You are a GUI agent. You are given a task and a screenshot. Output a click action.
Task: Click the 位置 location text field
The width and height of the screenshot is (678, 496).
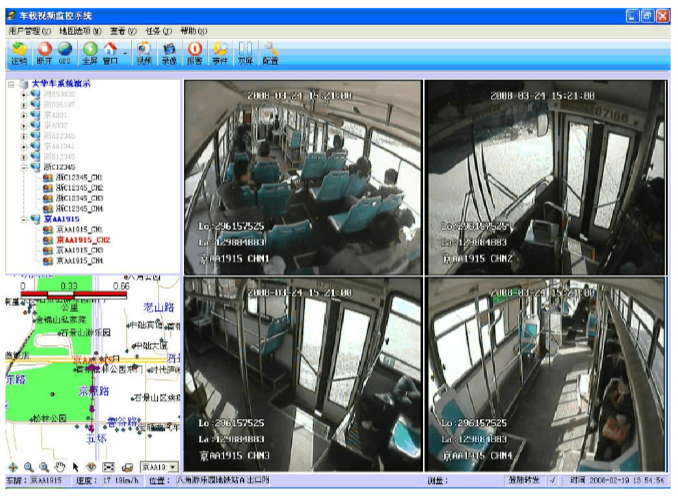tap(223, 480)
